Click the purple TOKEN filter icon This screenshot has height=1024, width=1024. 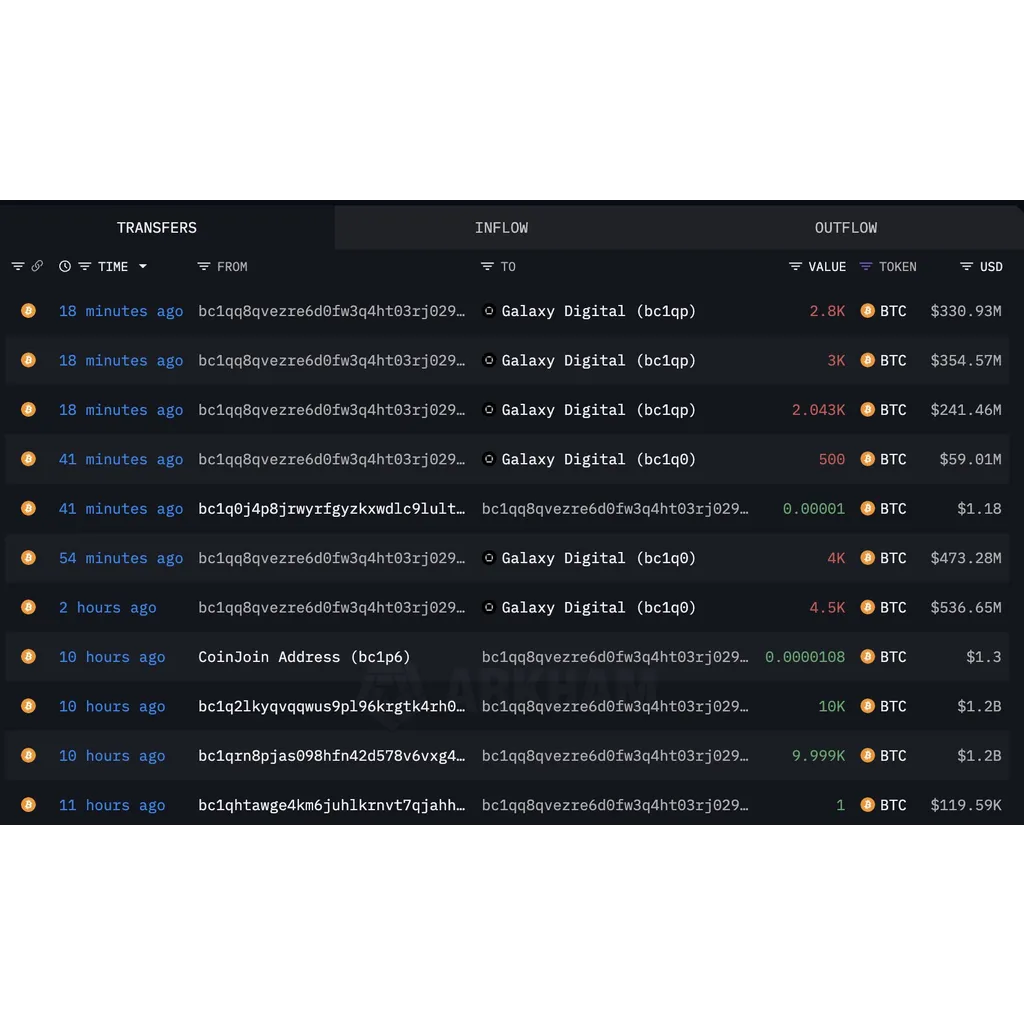pos(866,266)
